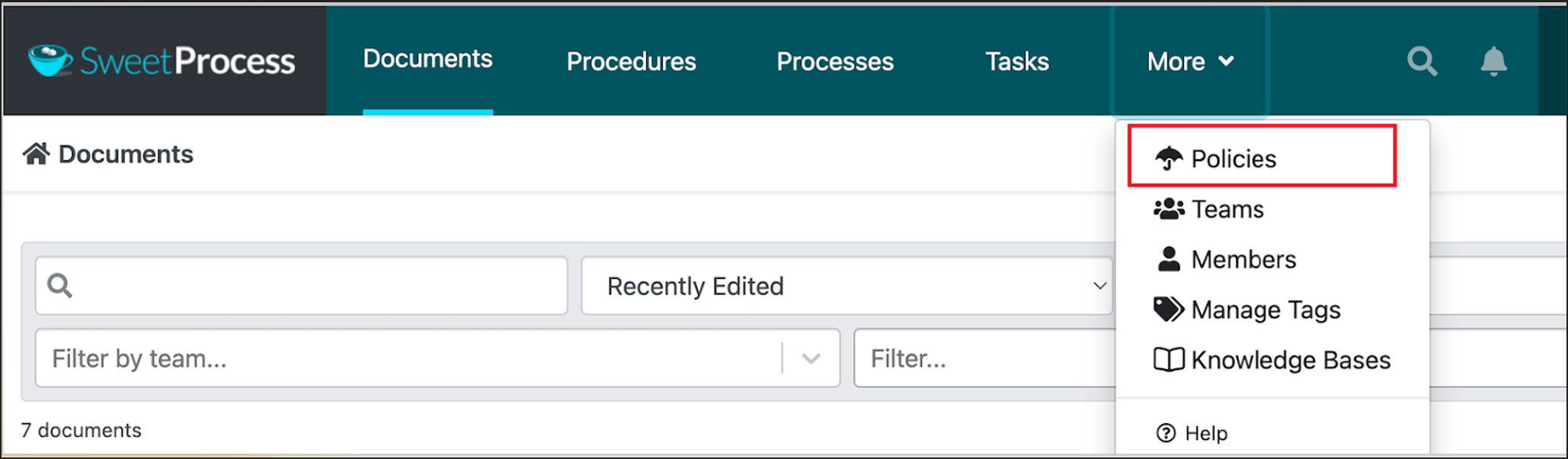Viewport: 1568px width, 459px height.
Task: Click the SweetProcess cup logo
Action: pos(50,60)
